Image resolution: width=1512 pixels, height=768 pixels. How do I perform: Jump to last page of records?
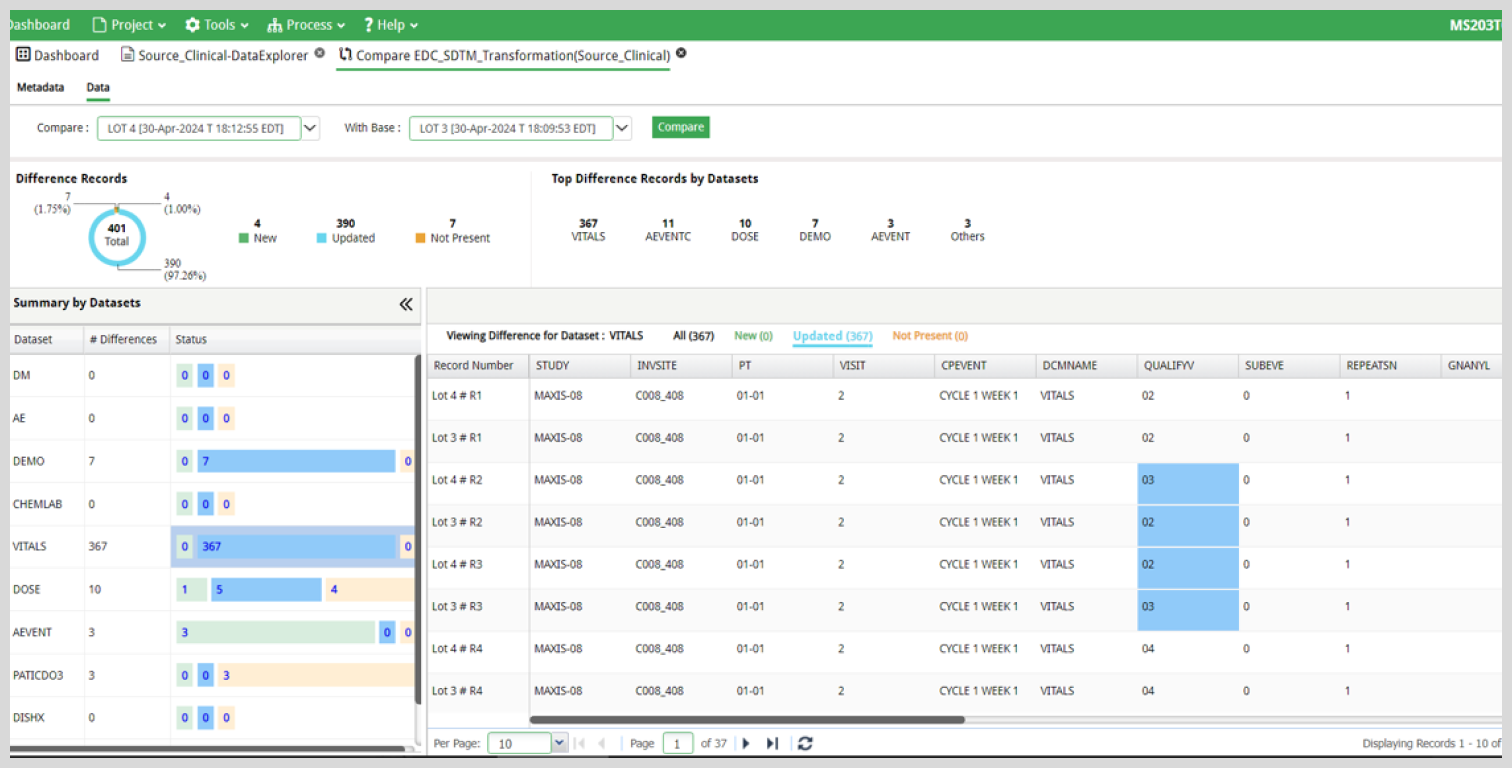click(x=772, y=743)
